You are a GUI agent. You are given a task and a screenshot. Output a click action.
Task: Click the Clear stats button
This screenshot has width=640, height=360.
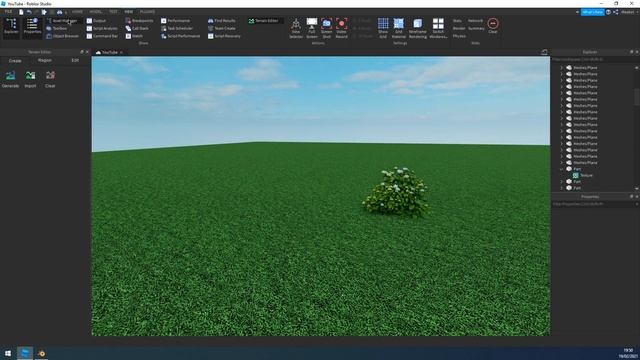click(493, 26)
